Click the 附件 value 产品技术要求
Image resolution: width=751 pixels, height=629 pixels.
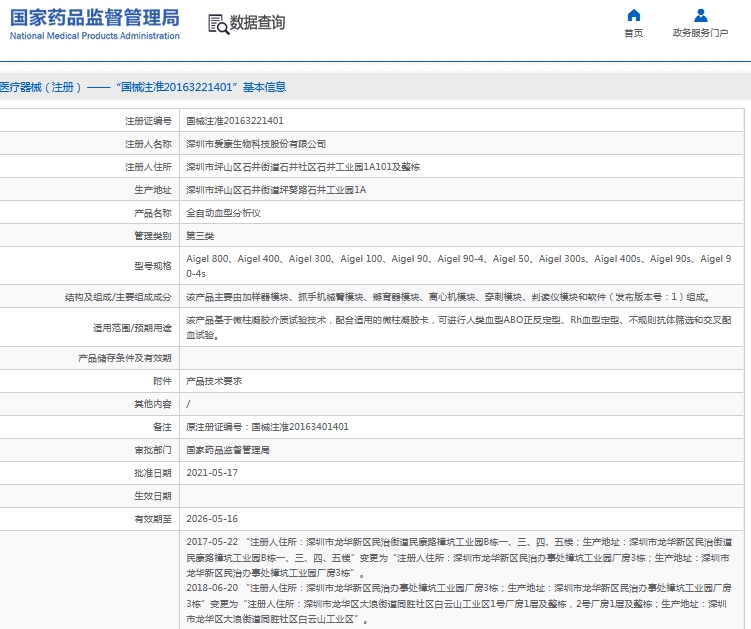[214, 381]
